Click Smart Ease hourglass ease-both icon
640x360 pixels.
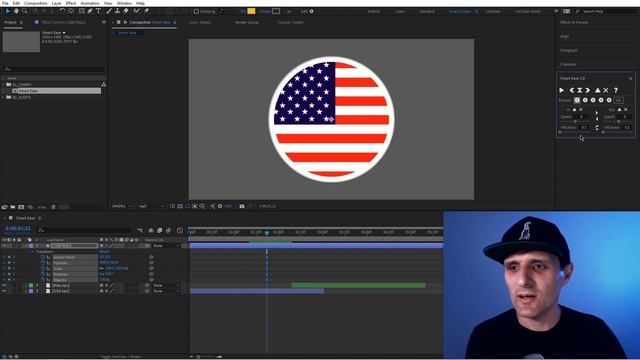580,90
